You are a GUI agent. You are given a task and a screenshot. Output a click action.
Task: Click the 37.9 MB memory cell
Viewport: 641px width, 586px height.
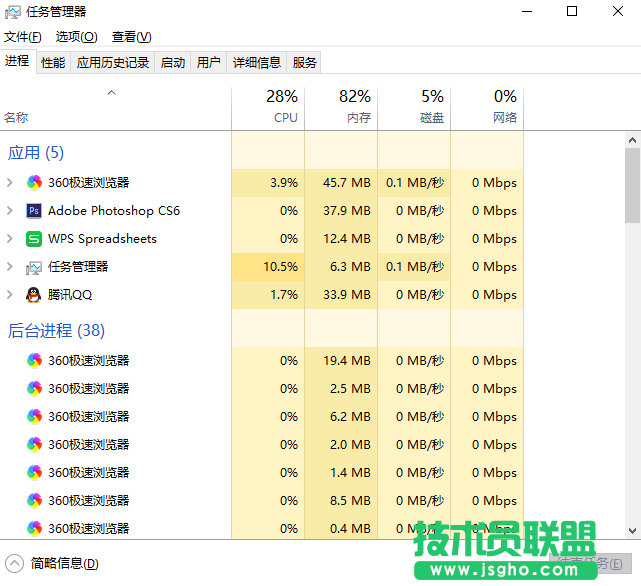pos(341,211)
